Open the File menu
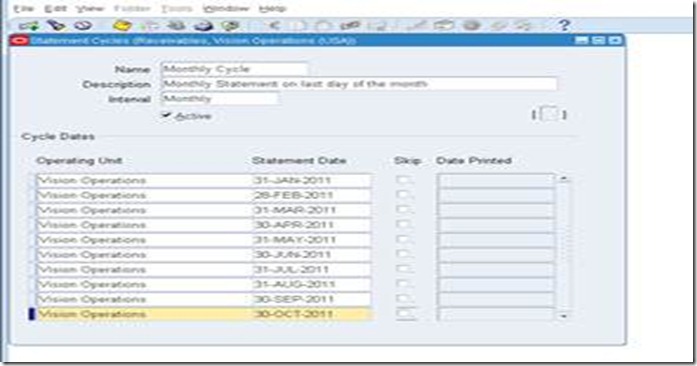This screenshot has height=366, width=697. pos(24,8)
